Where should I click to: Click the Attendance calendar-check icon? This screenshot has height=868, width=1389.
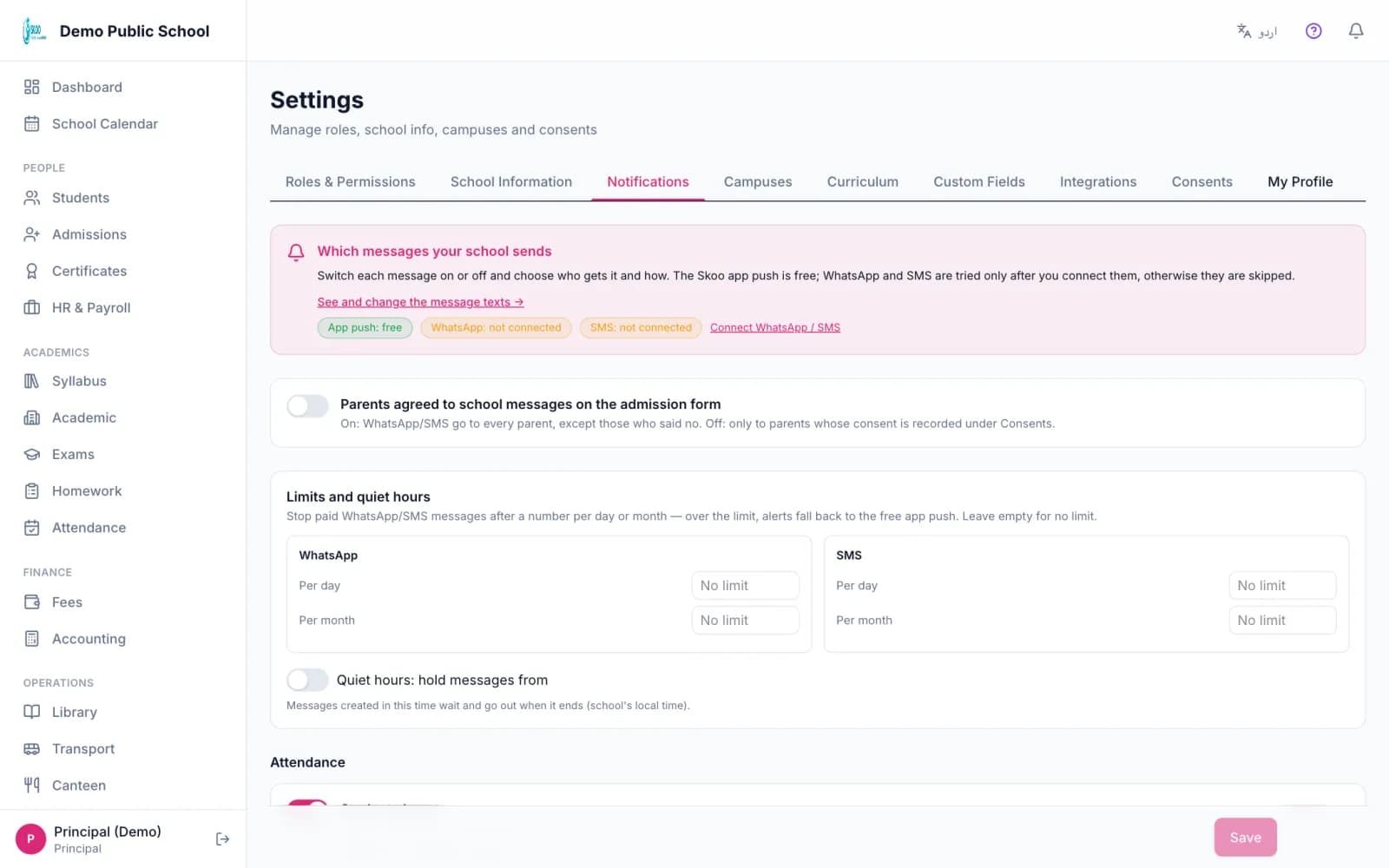click(x=32, y=528)
